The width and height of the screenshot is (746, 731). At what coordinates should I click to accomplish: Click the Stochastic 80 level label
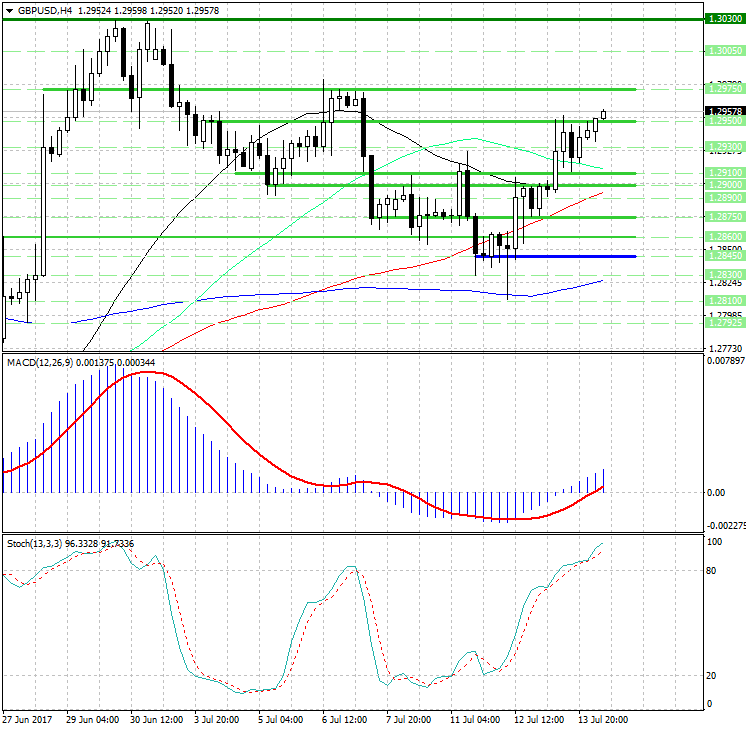712,571
